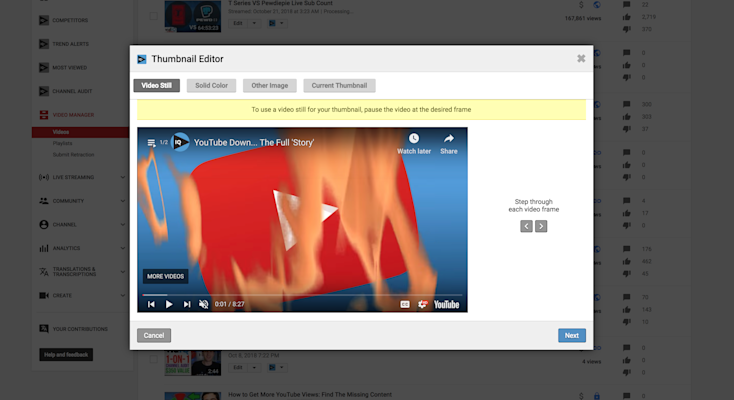Screen dimensions: 734x400
Task: Open Video Manager in the sidebar
Action: click(x=73, y=115)
